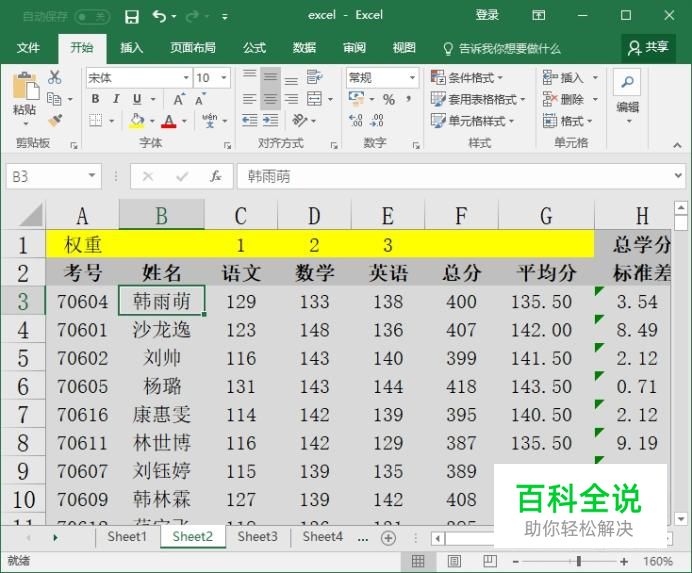Click the 条件格式 button
This screenshot has width=692, height=573.
[467, 78]
